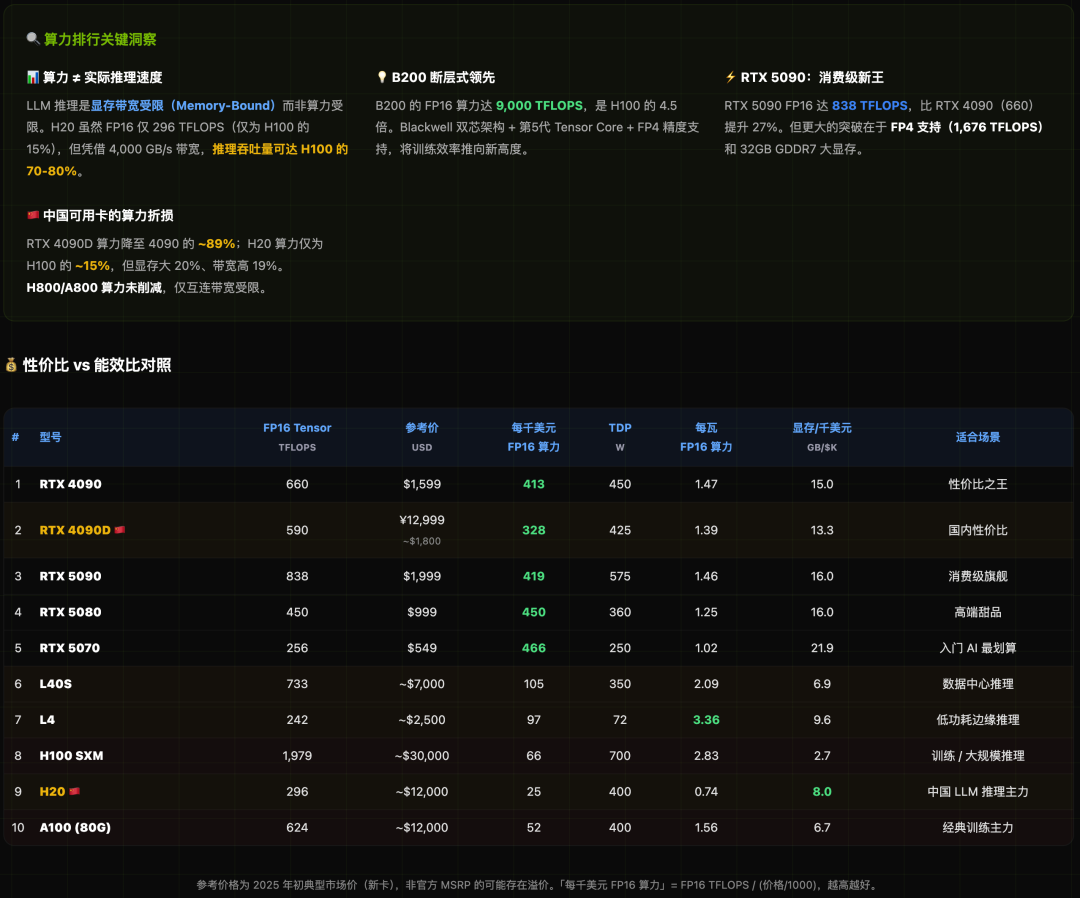1080x898 pixels.
Task: Click the 每千美元 FP16 算力 column header
Action: (x=533, y=437)
